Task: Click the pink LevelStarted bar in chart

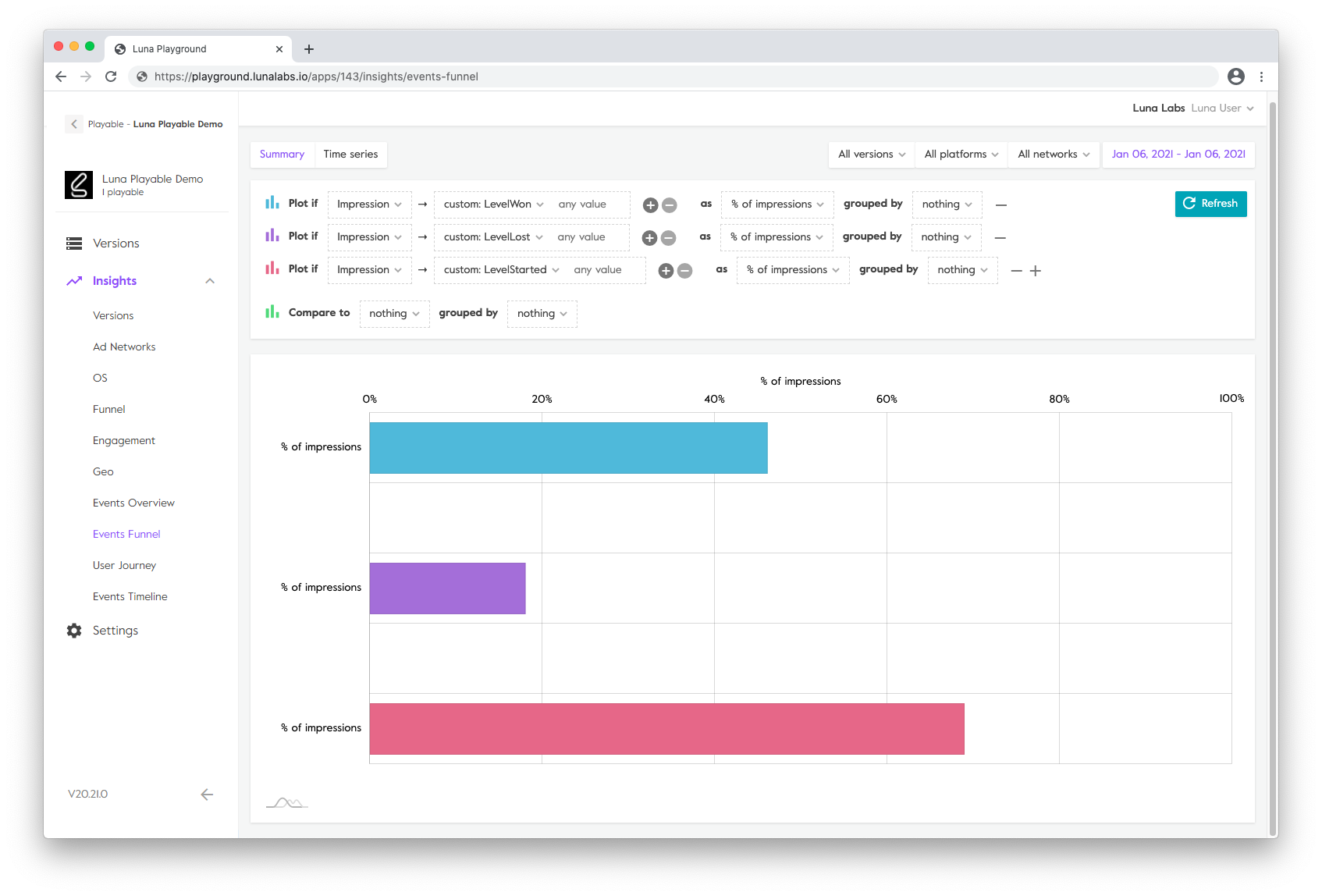Action: pyautogui.click(x=667, y=729)
